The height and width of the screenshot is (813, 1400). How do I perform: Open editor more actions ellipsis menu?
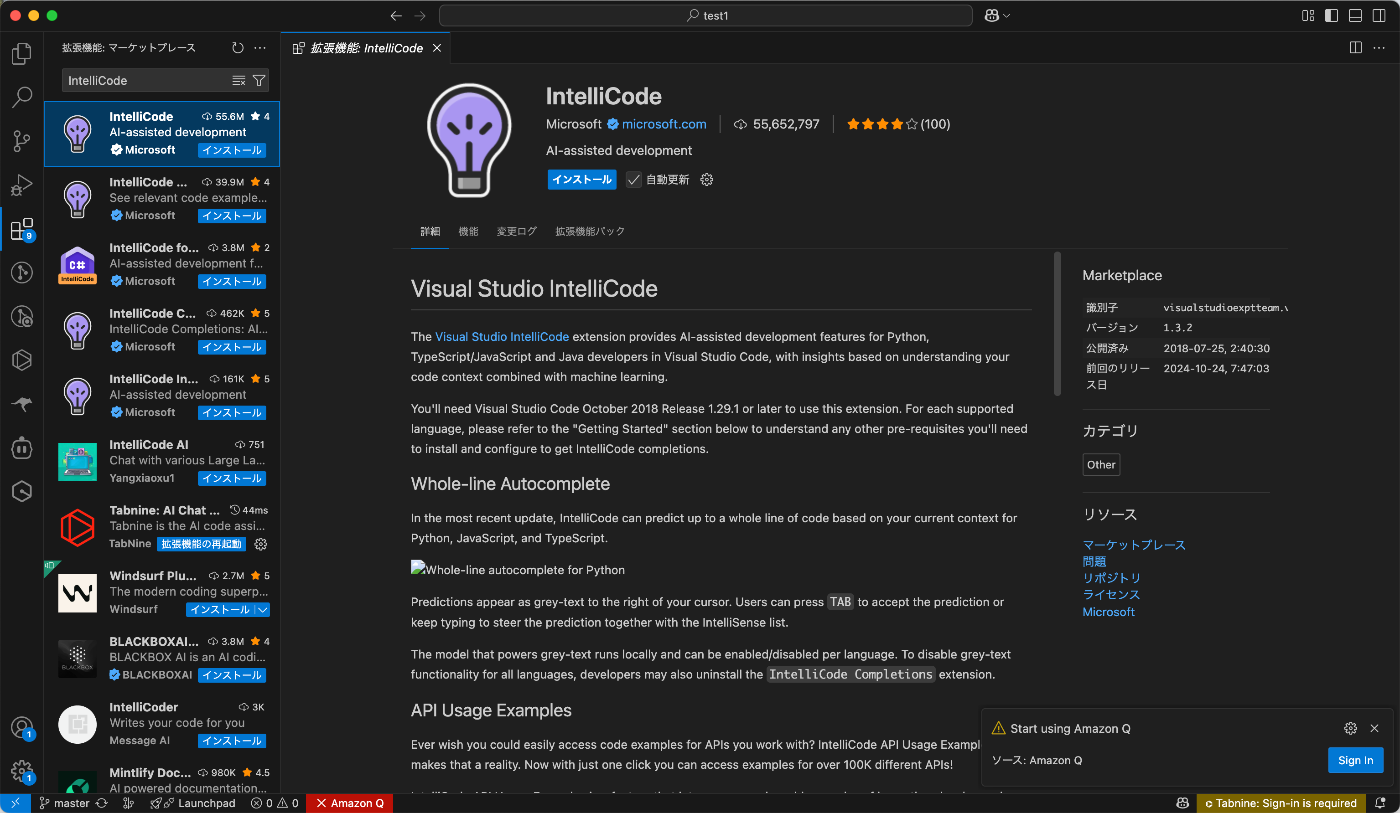point(1380,47)
